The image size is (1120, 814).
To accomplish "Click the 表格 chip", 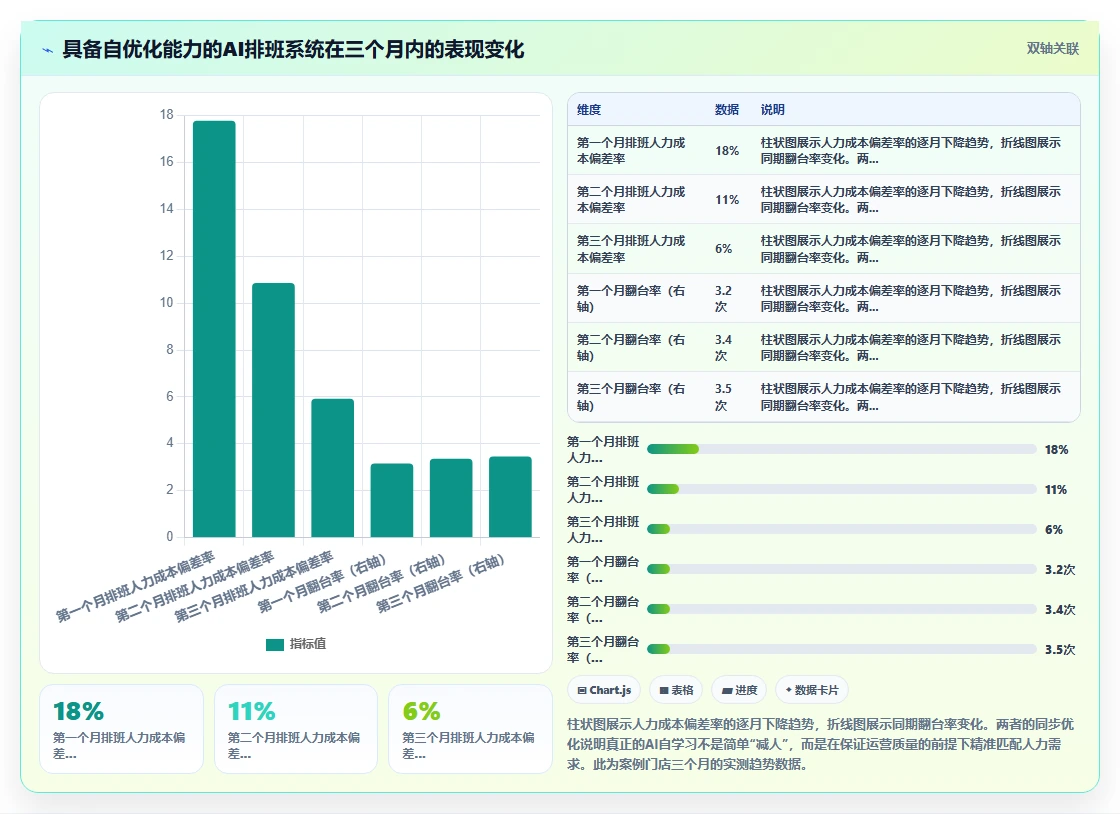I will coord(676,690).
